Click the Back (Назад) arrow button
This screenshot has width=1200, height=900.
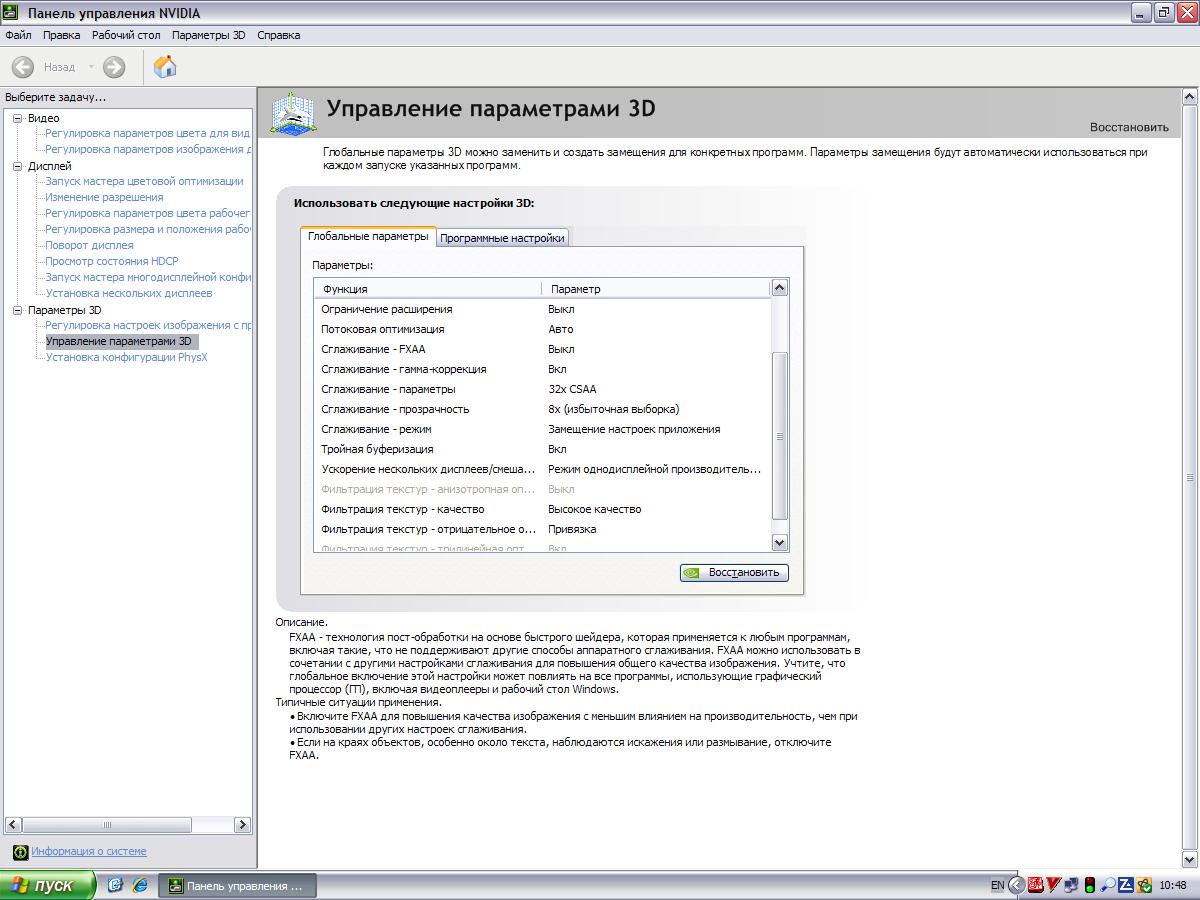point(23,67)
